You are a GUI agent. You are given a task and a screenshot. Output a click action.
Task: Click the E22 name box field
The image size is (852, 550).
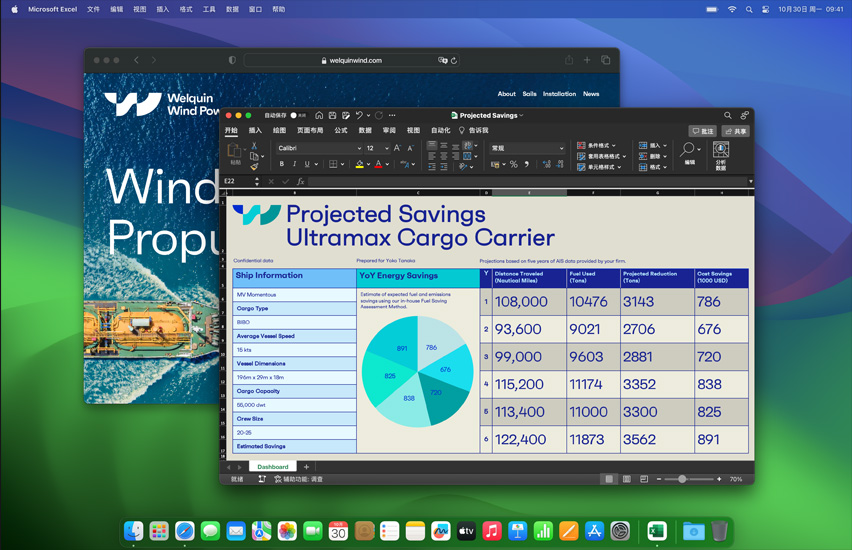238,182
